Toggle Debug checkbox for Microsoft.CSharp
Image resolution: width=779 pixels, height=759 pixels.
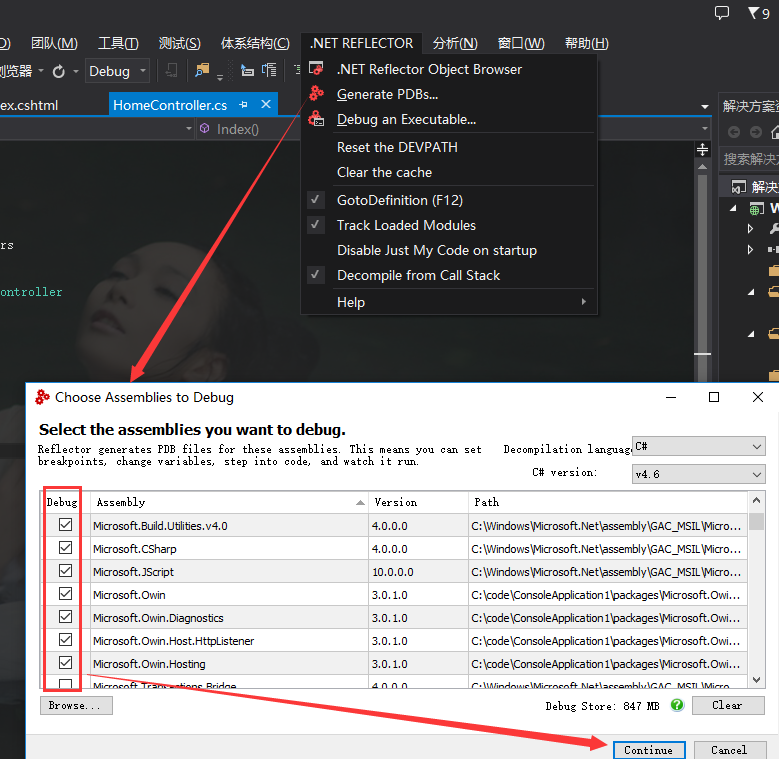pos(65,547)
